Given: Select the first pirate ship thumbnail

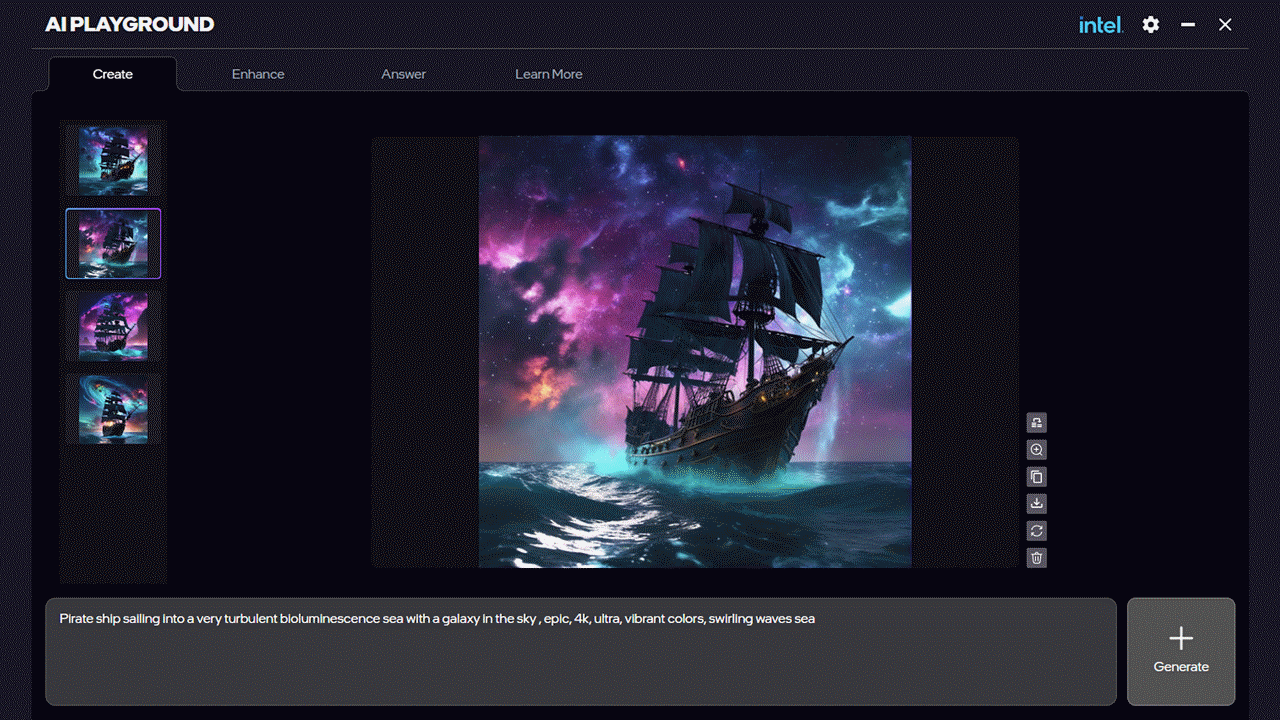Looking at the screenshot, I should pos(113,160).
